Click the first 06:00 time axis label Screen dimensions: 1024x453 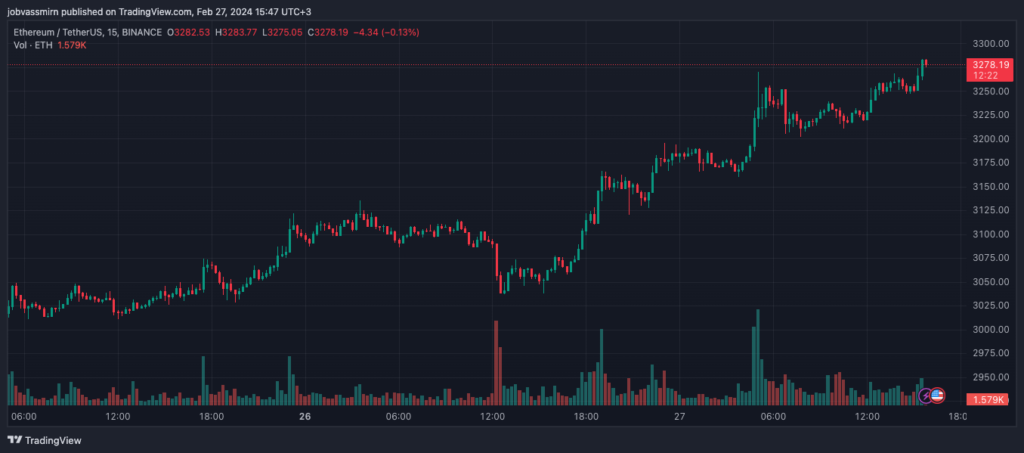click(x=24, y=416)
